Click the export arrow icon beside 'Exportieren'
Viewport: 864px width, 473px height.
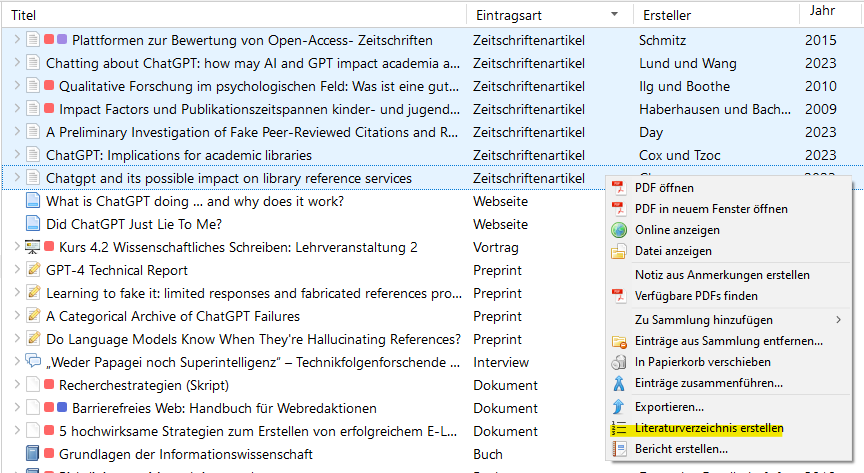tap(619, 407)
